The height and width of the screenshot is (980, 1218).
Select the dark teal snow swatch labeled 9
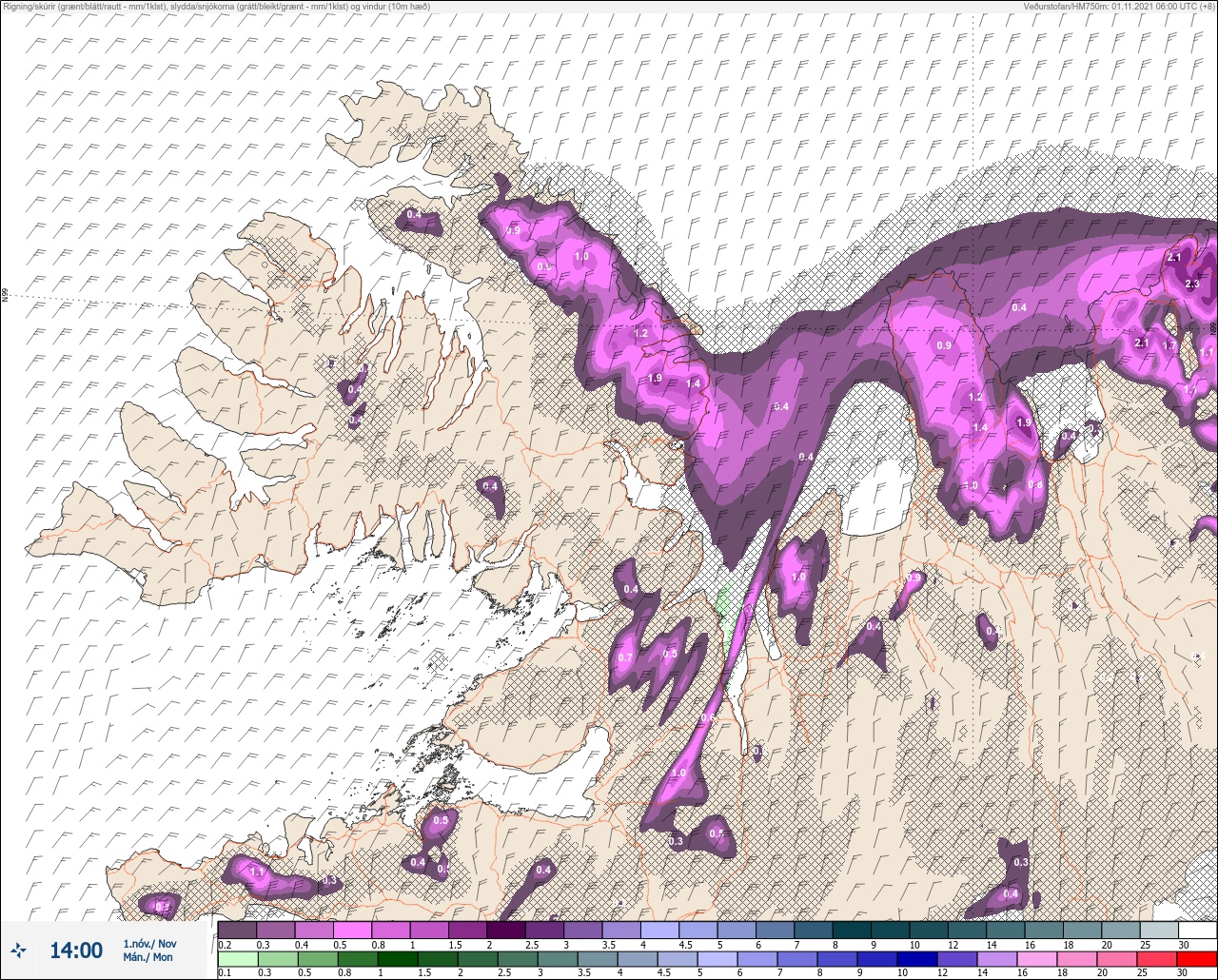tap(891, 930)
